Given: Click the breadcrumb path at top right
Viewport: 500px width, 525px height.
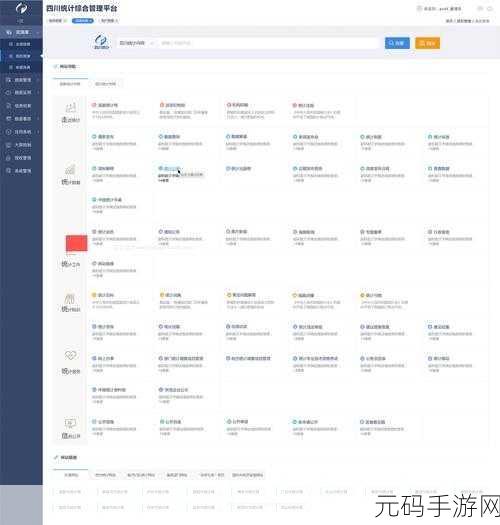Looking at the screenshot, I should coord(467,21).
